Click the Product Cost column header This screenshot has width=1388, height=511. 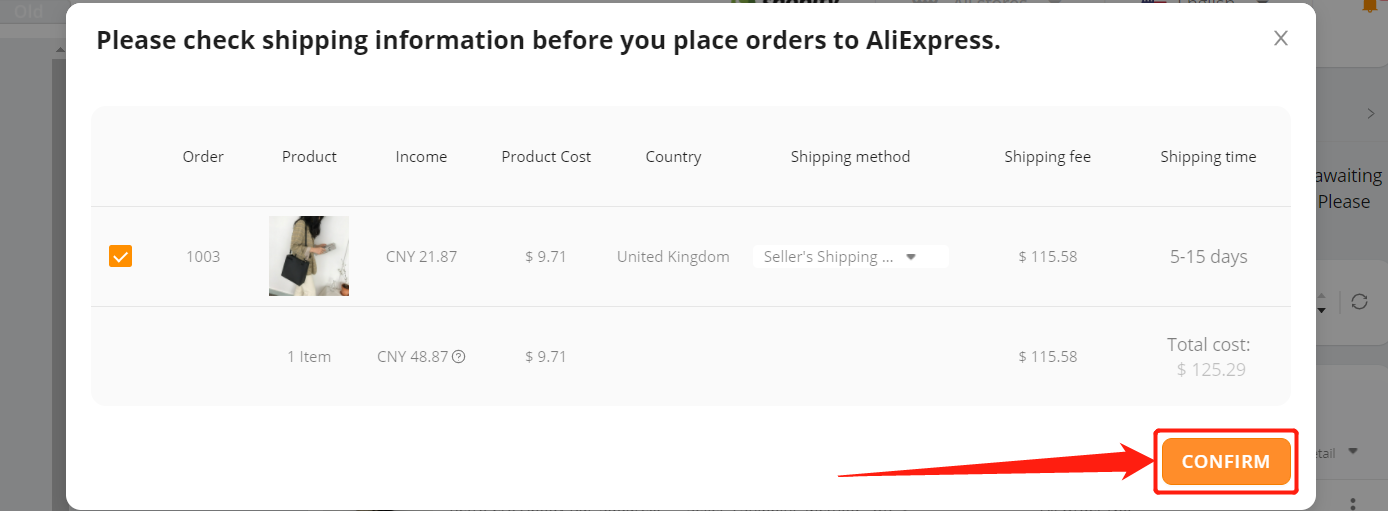point(546,156)
